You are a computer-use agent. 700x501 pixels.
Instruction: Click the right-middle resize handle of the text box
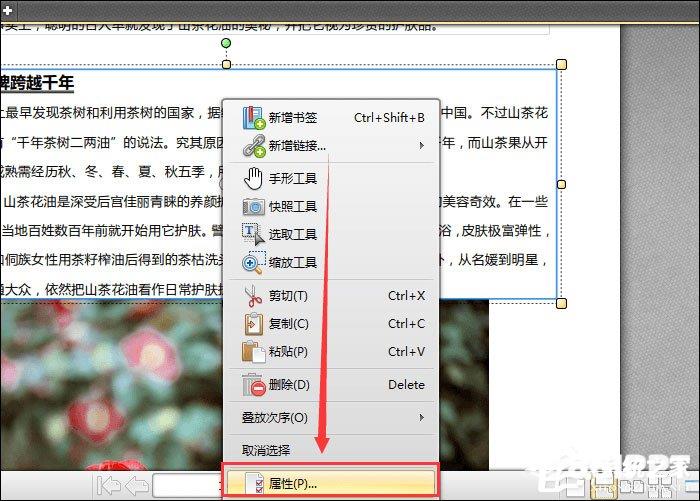coord(562,184)
